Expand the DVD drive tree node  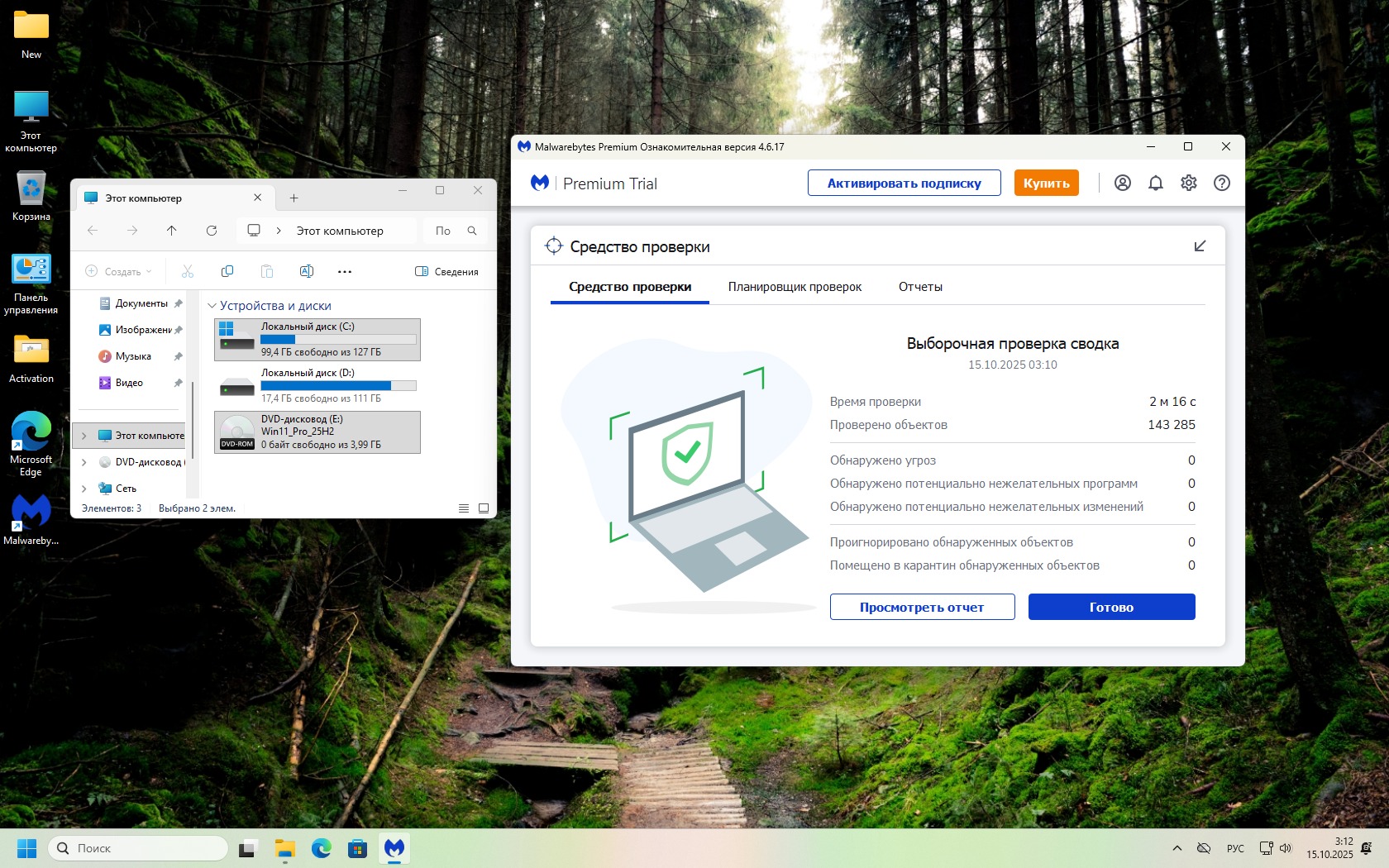(x=84, y=462)
